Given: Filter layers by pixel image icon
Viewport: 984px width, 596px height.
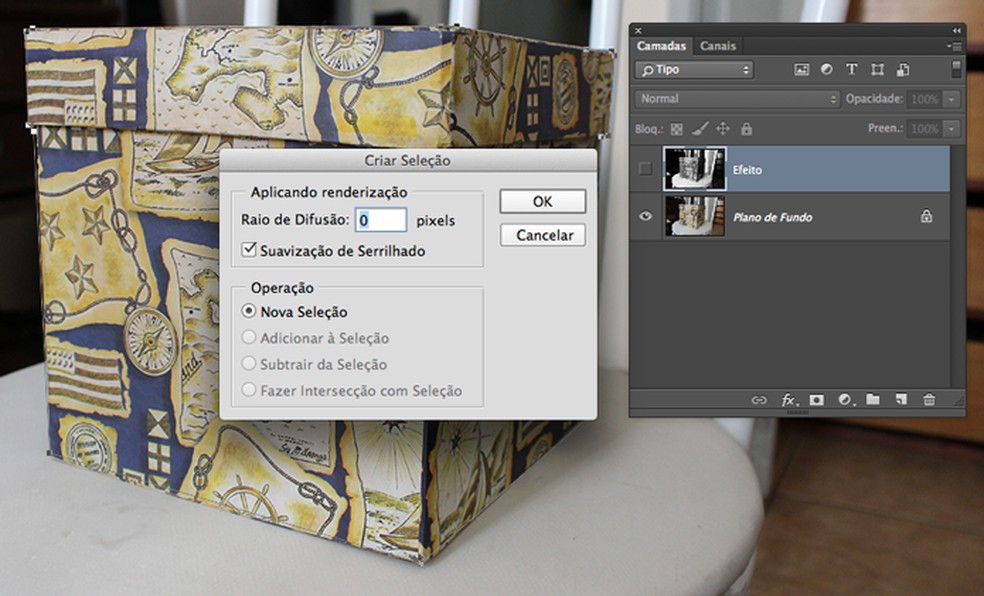Looking at the screenshot, I should point(801,70).
